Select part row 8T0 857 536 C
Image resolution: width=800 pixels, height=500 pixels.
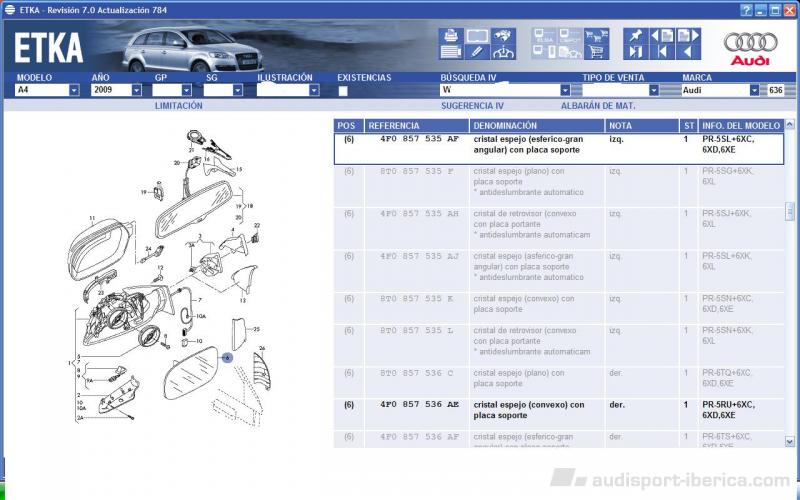(x=559, y=383)
